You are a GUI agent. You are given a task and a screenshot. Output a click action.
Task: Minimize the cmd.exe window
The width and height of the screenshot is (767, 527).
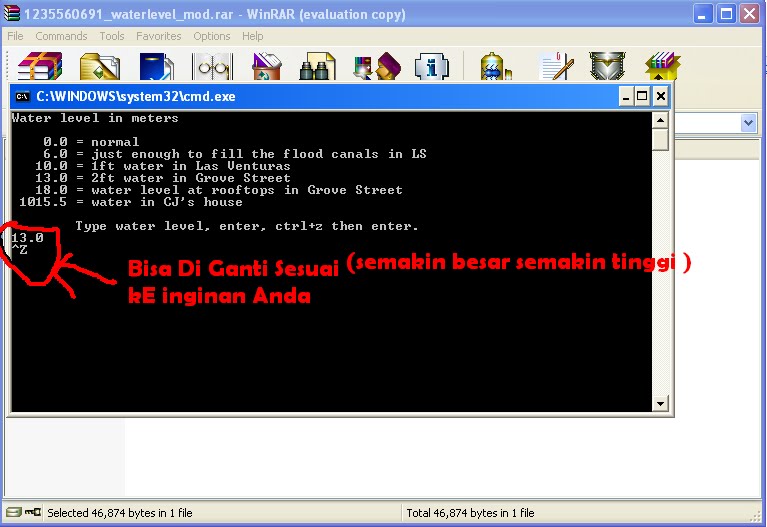coord(626,96)
